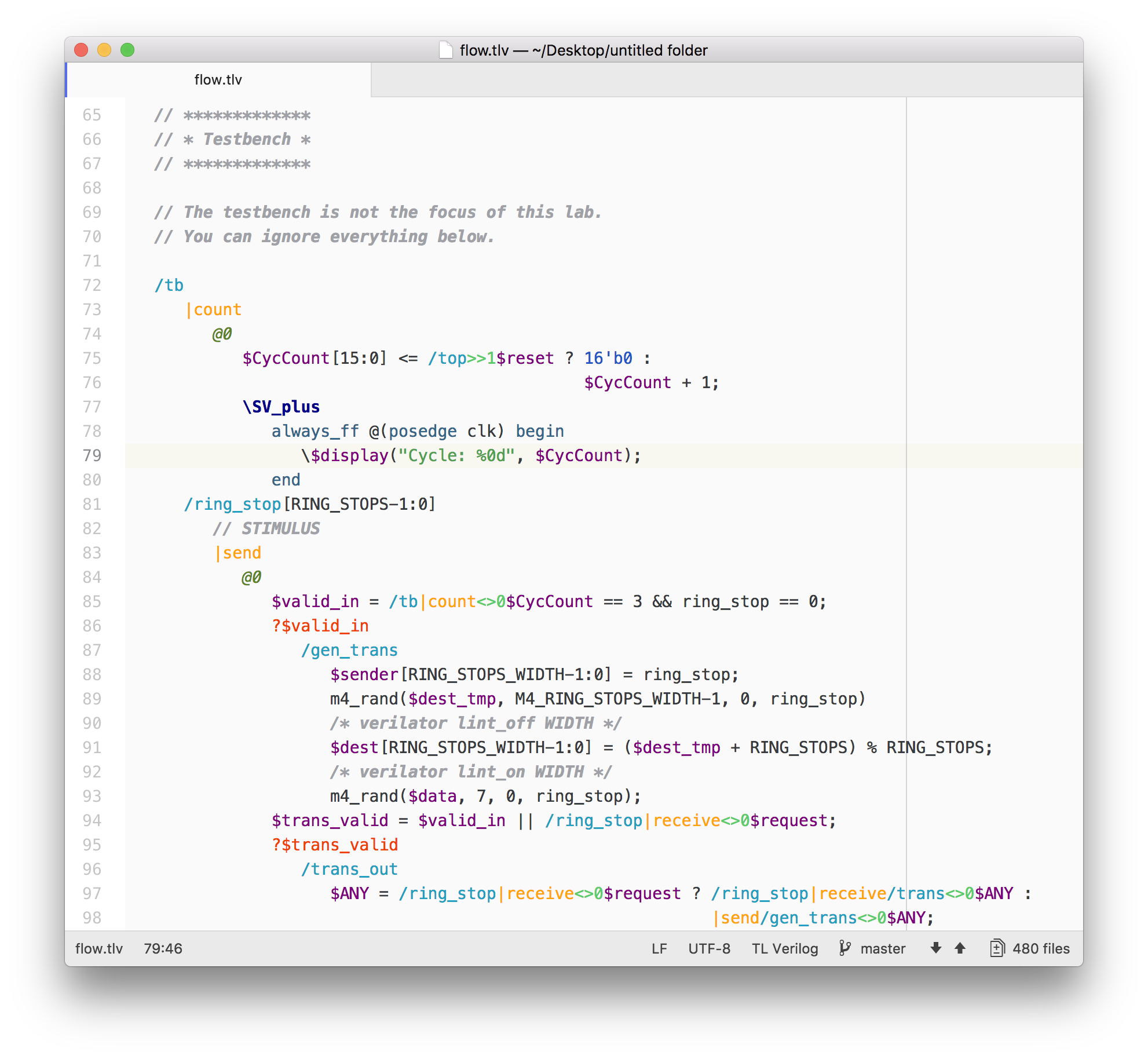Open the UTF-8 encoding selector

709,948
